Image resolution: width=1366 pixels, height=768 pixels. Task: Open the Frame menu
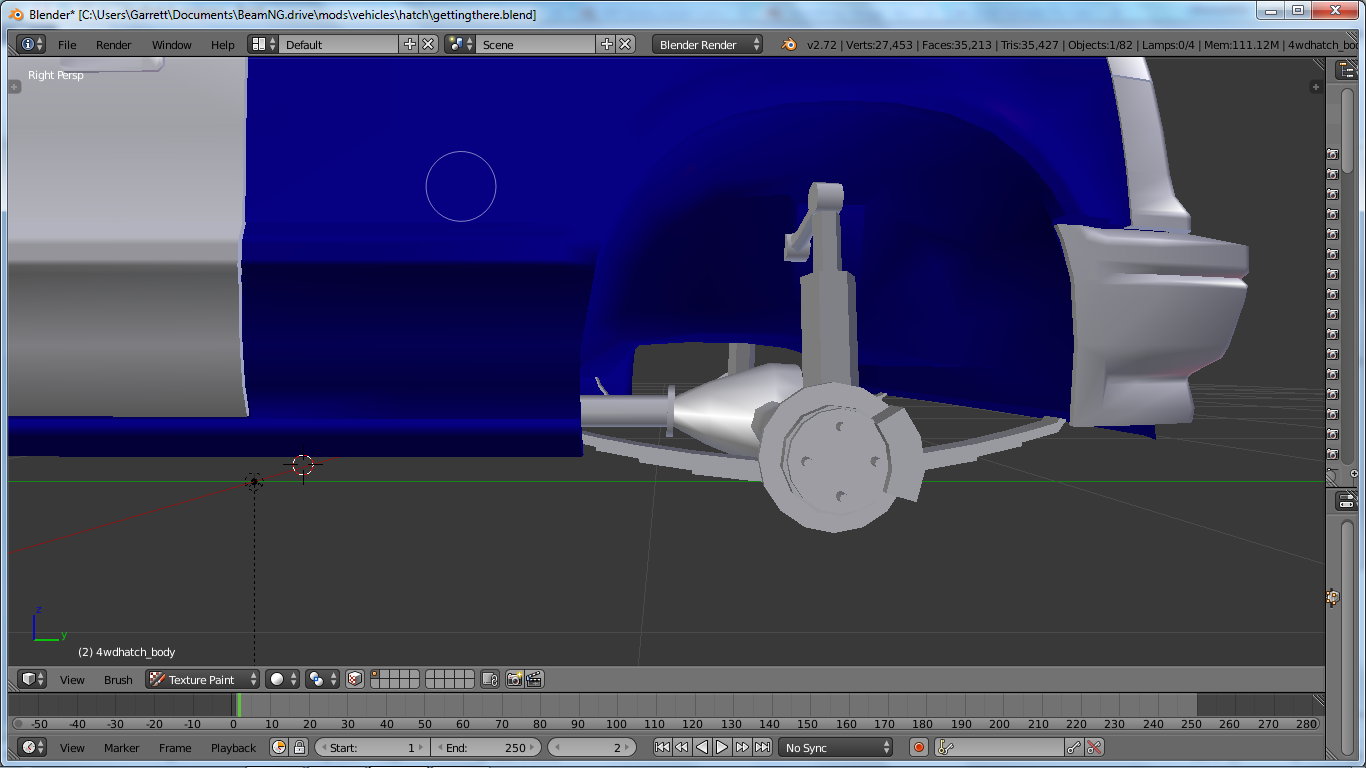pos(175,748)
